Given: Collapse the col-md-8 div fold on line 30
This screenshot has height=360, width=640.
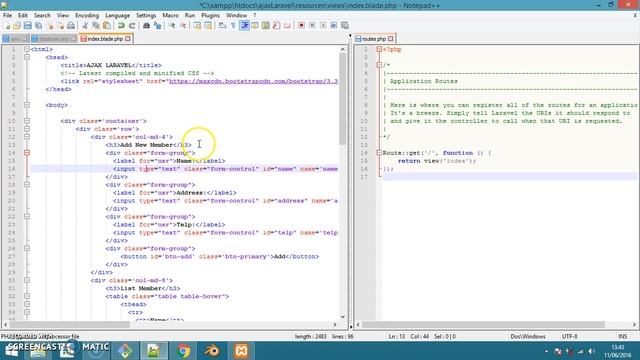Looking at the screenshot, I should point(27,280).
